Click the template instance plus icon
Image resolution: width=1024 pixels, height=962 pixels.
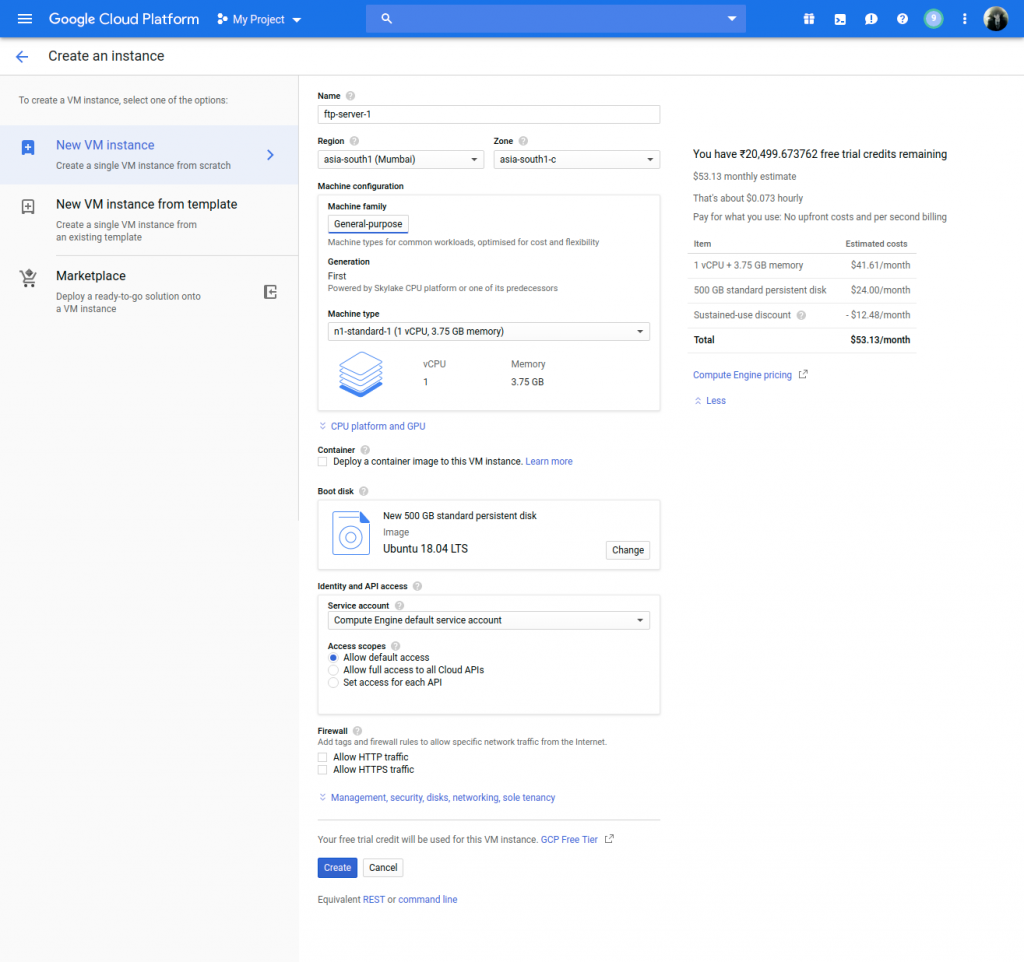28,207
